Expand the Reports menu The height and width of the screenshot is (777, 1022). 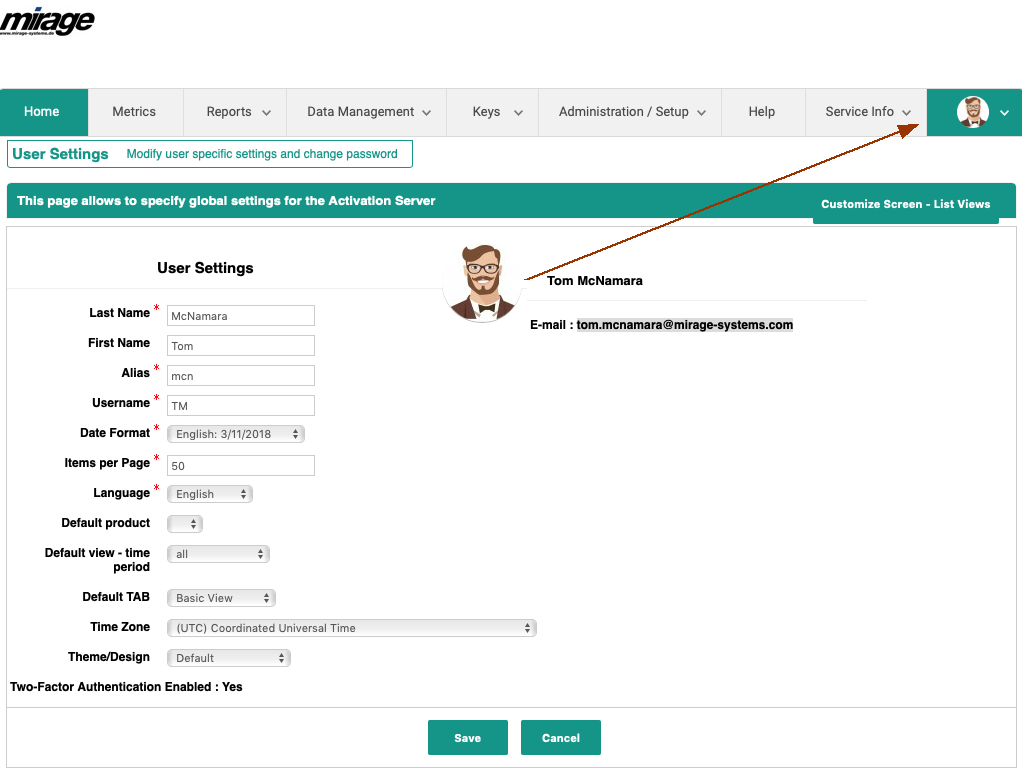click(238, 112)
